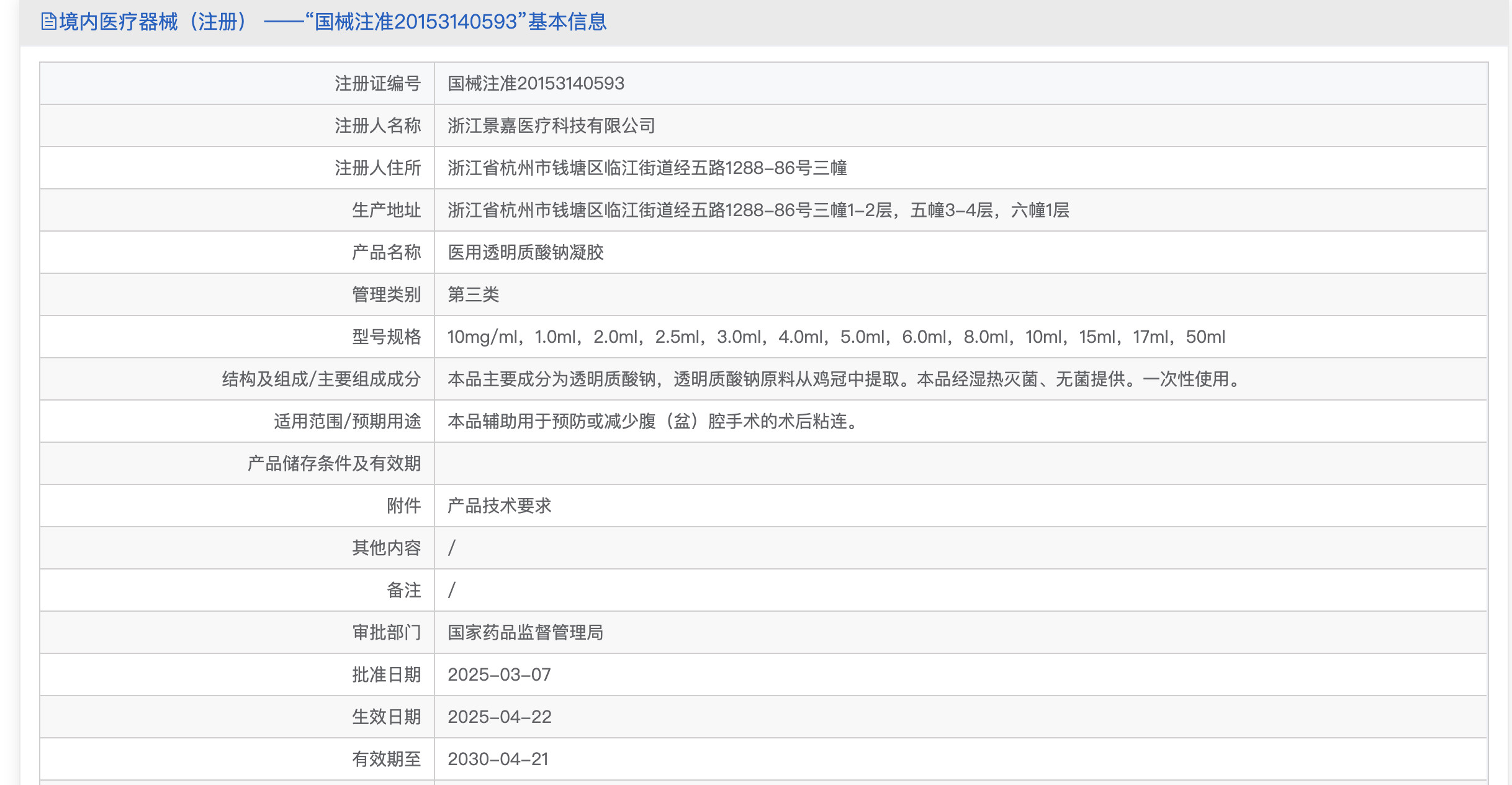Click the approval department 国家药品监督管理局

pos(525,633)
